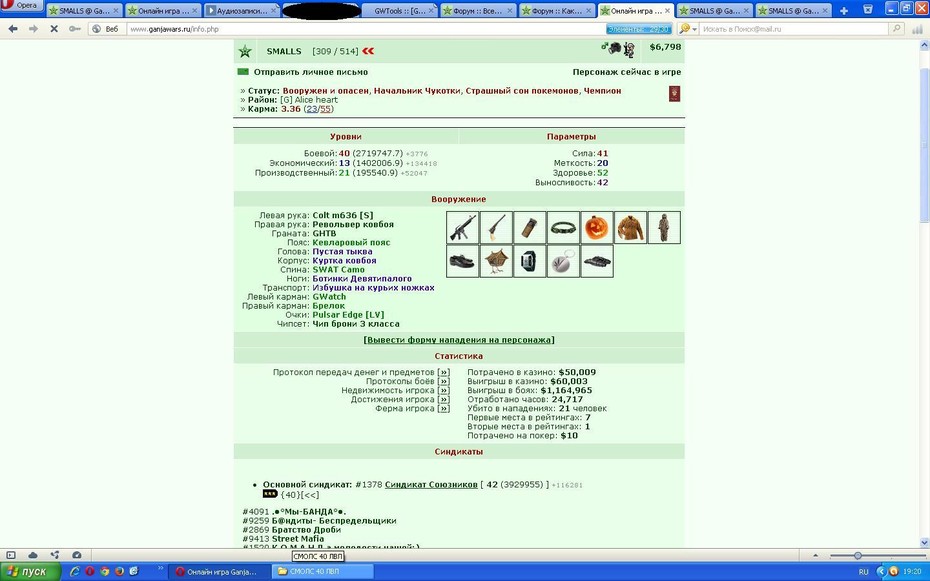This screenshot has width=930, height=581.
Task: Click the scrollbar down arrow
Action: coord(924,542)
